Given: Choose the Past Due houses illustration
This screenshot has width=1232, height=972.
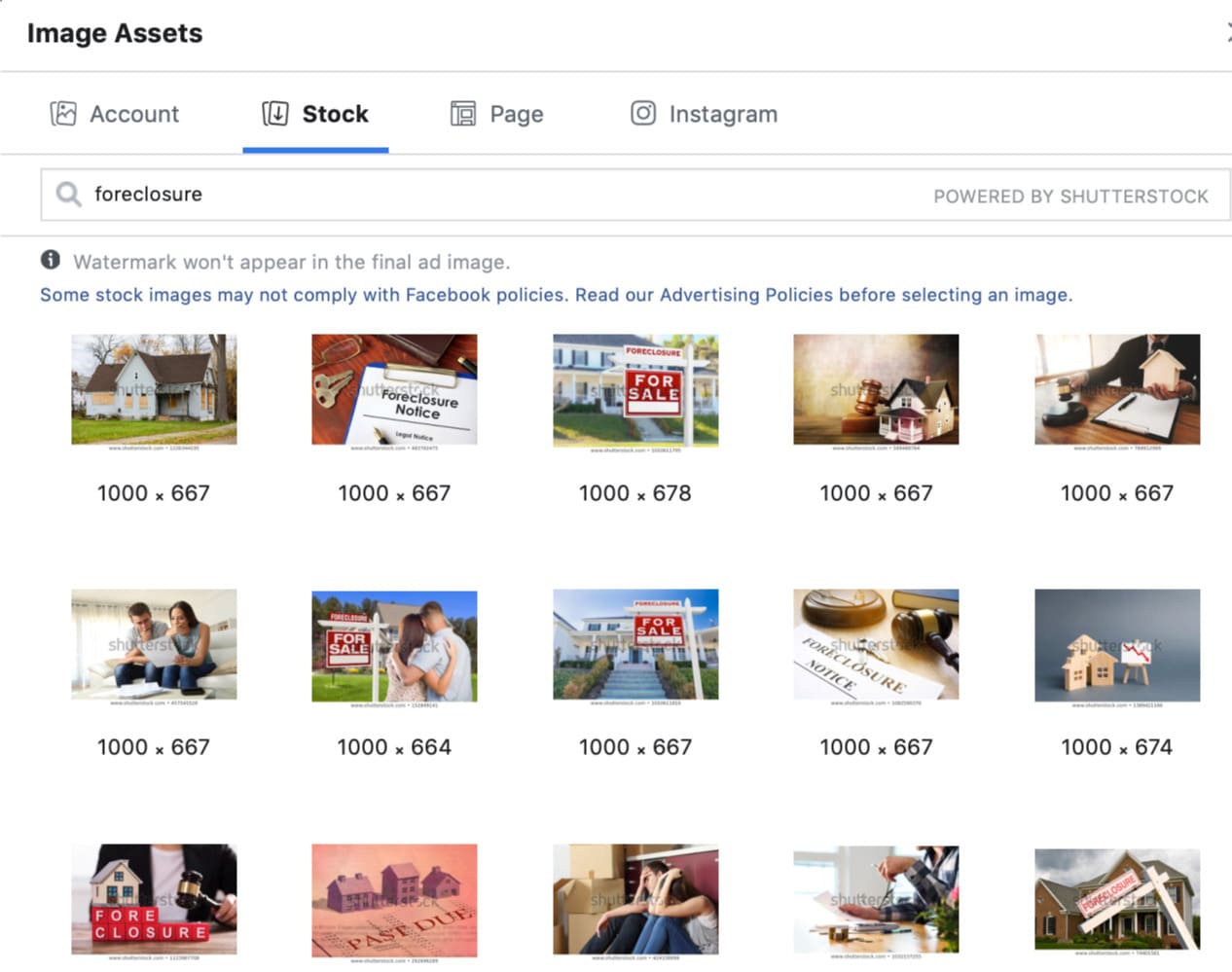Looking at the screenshot, I should (393, 899).
